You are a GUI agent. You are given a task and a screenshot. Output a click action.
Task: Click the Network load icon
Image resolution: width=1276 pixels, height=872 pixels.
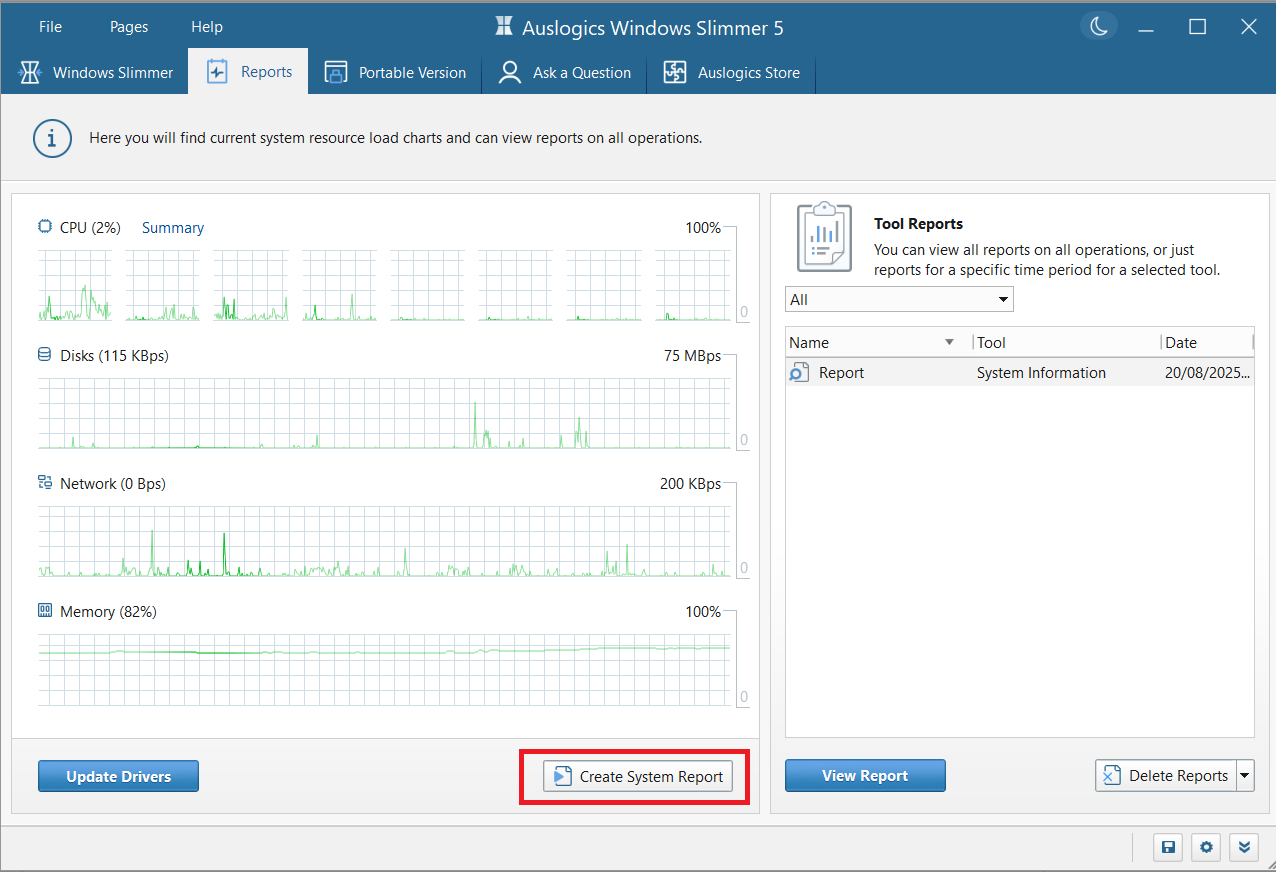point(44,483)
